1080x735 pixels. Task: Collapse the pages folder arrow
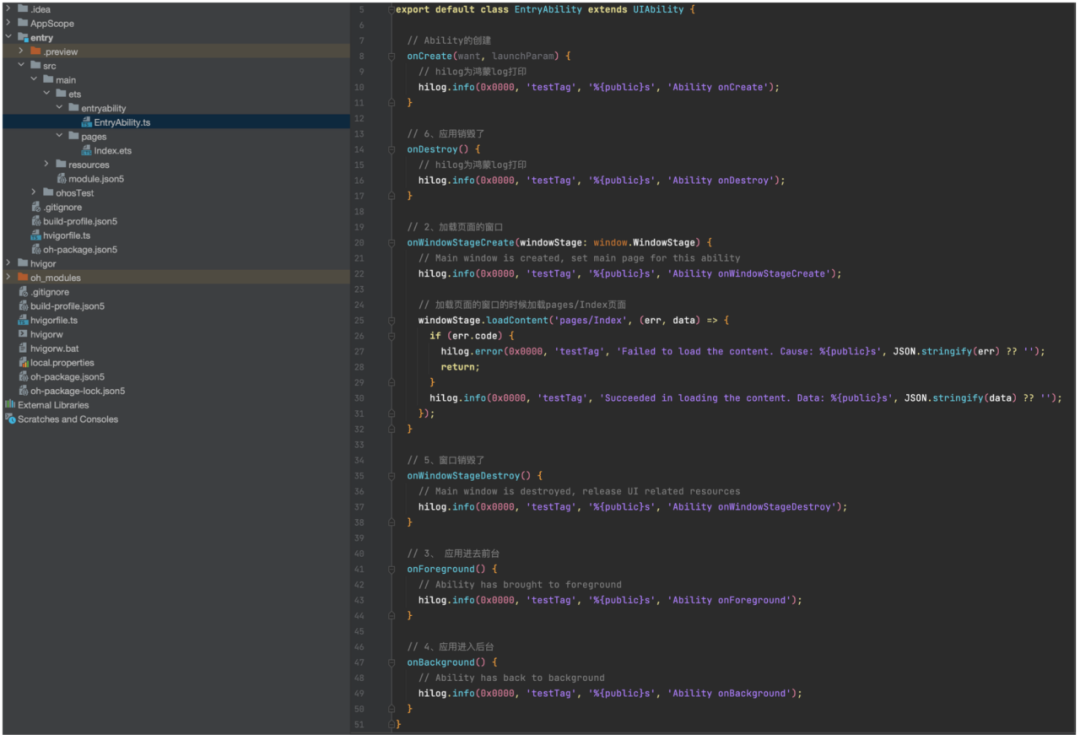point(60,136)
